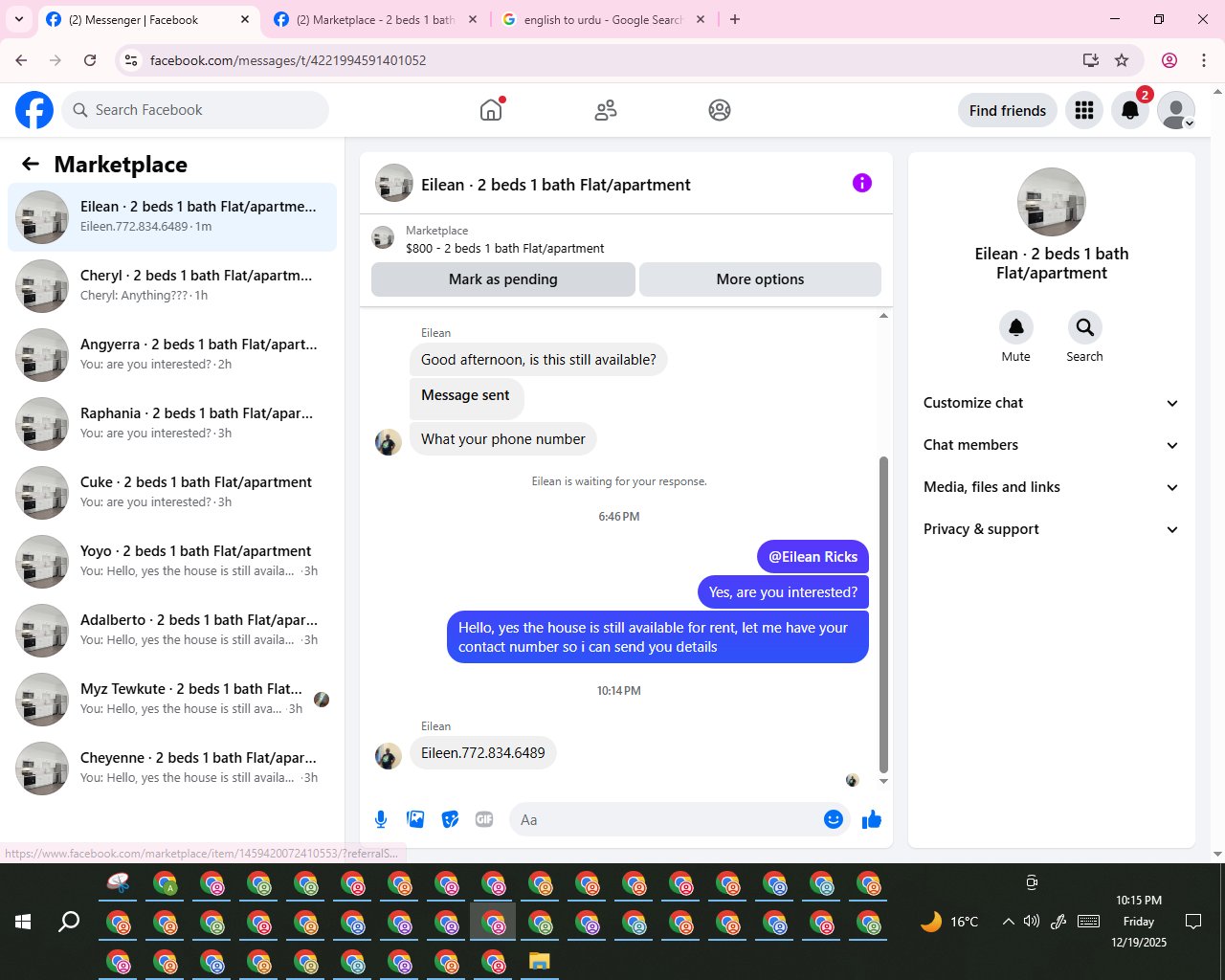Open Yoyo conversation
The image size is (1225, 980).
click(x=172, y=562)
